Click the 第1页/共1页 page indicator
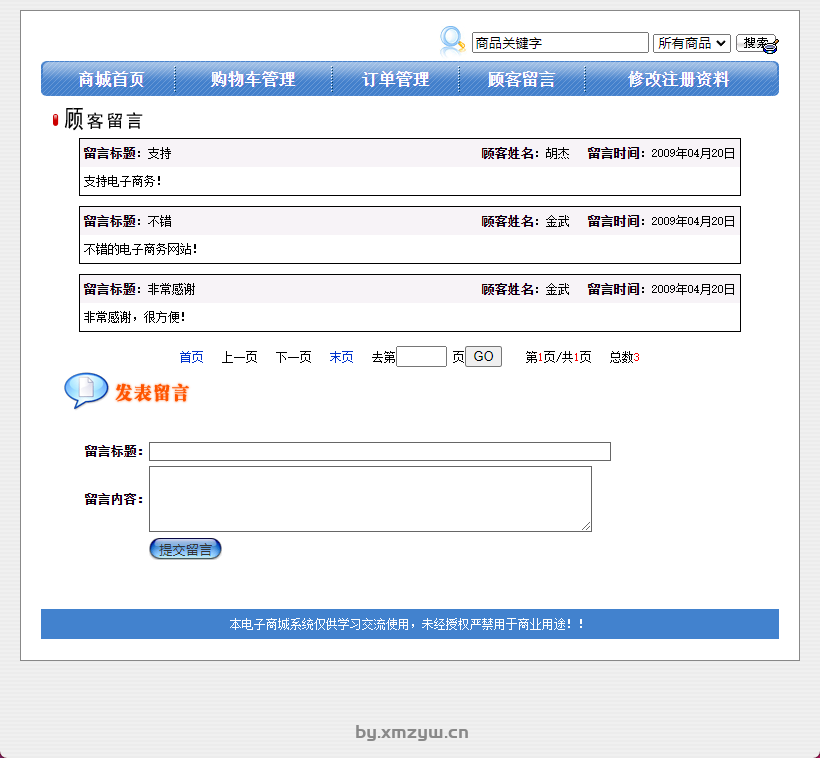 point(559,357)
